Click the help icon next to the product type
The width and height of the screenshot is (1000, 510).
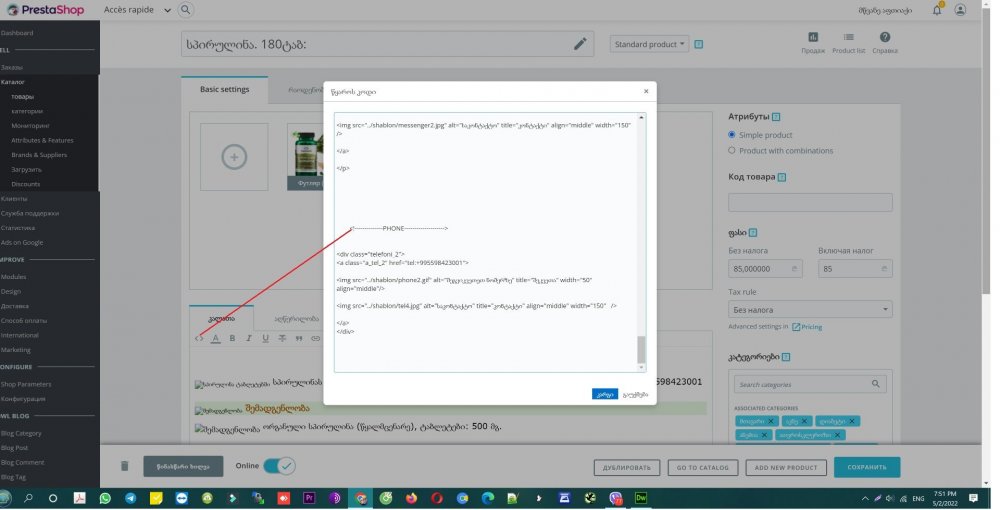tap(698, 45)
